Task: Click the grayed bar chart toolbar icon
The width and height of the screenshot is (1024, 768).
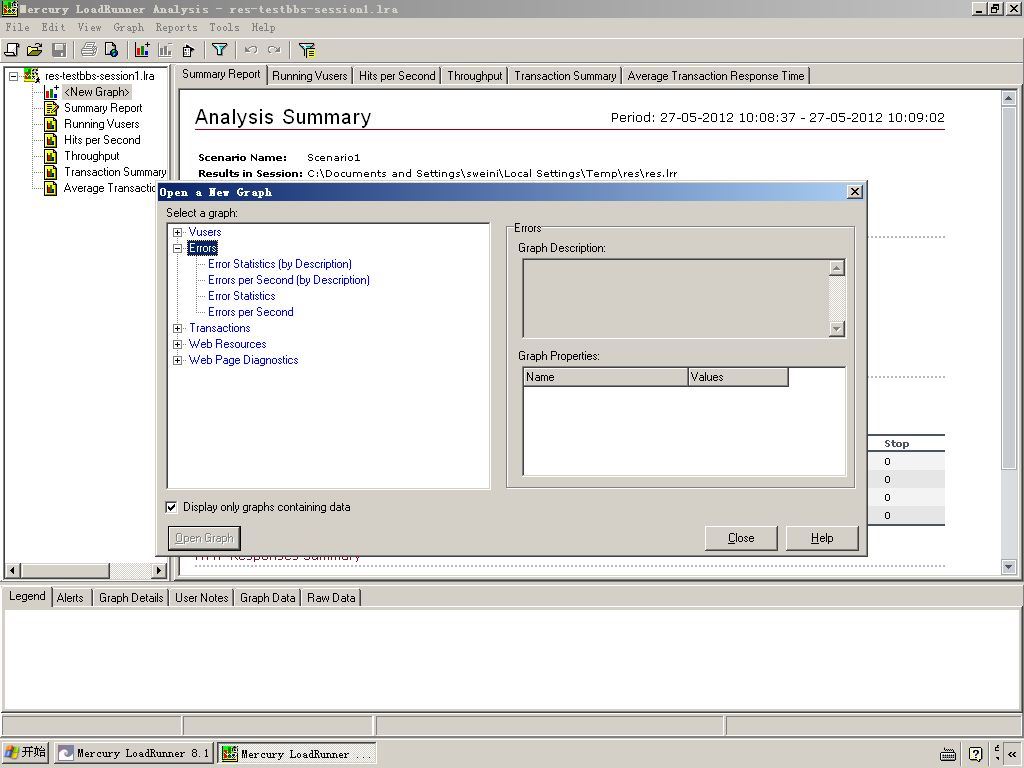Action: click(165, 50)
